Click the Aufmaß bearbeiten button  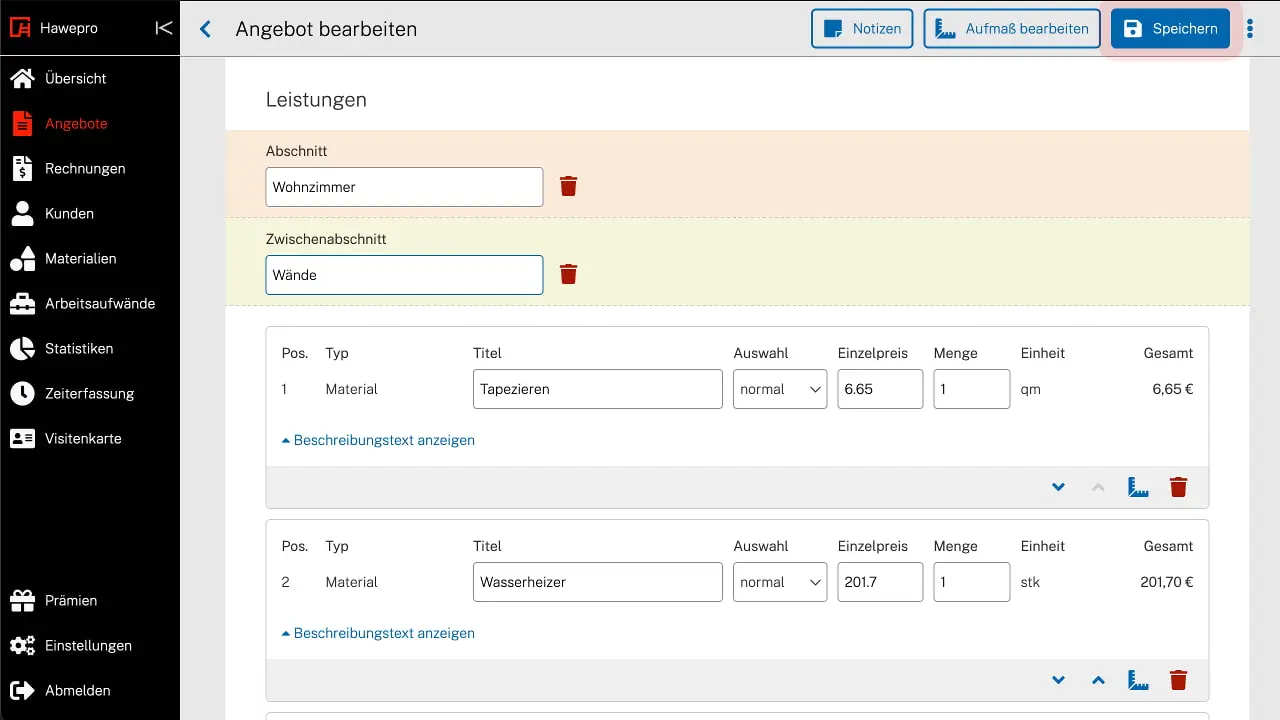pyautogui.click(x=1012, y=28)
